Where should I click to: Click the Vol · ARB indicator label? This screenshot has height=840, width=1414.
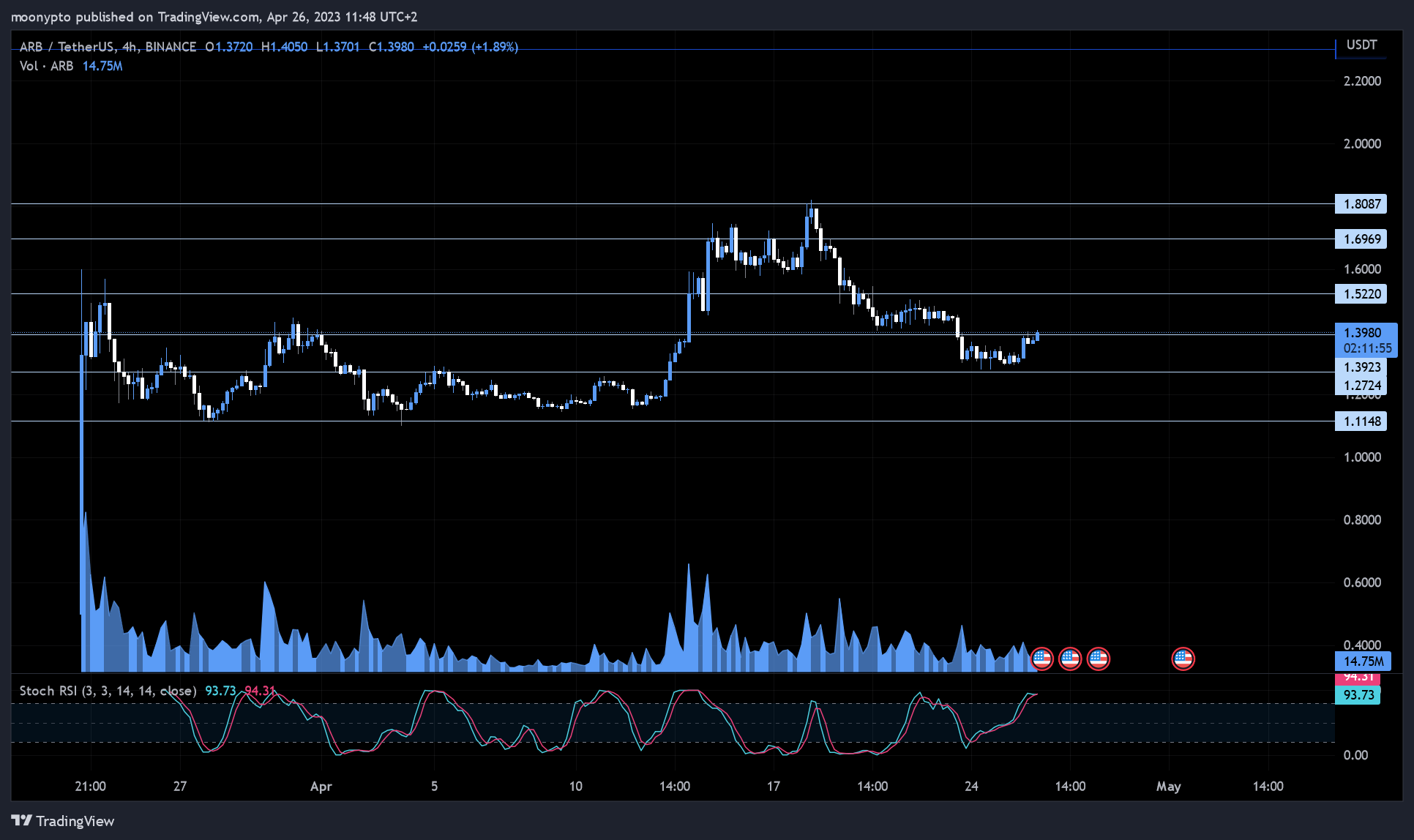(46, 66)
